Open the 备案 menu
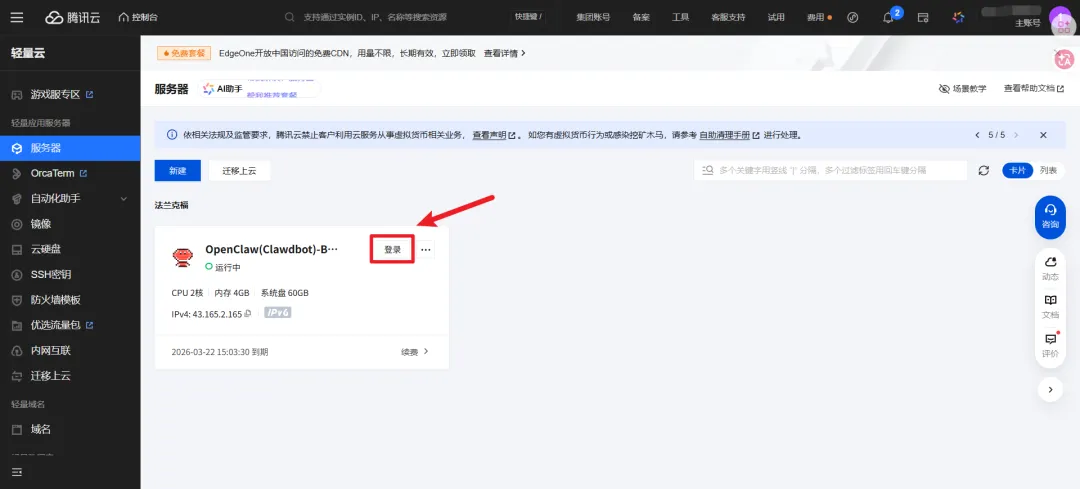1080x489 pixels. tap(641, 17)
